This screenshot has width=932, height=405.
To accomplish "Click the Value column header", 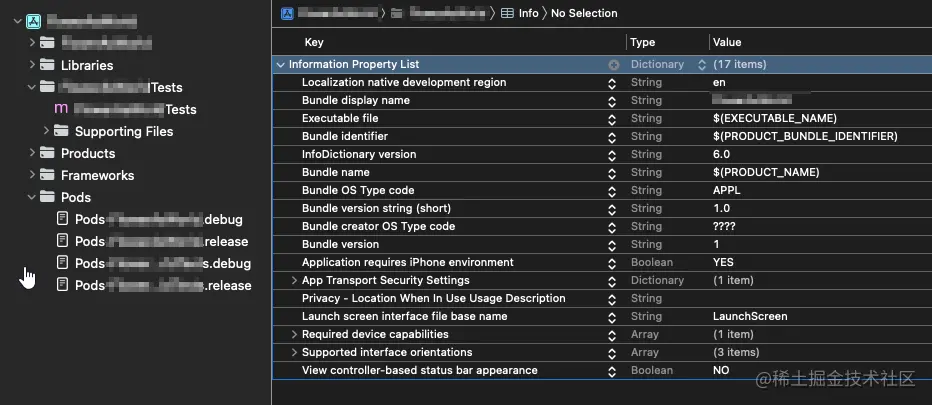I will (726, 42).
